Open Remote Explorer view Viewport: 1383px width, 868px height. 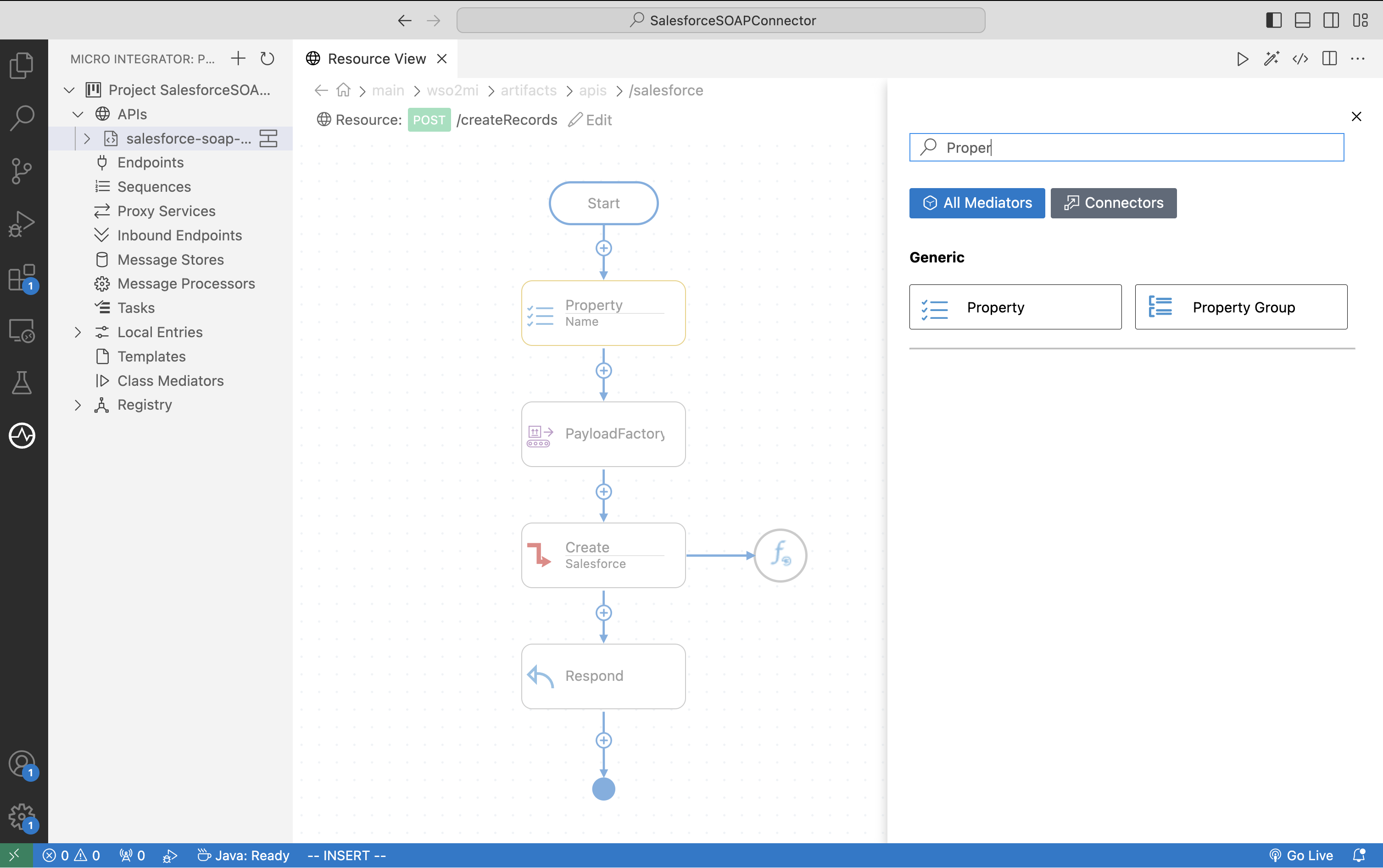coord(22,330)
